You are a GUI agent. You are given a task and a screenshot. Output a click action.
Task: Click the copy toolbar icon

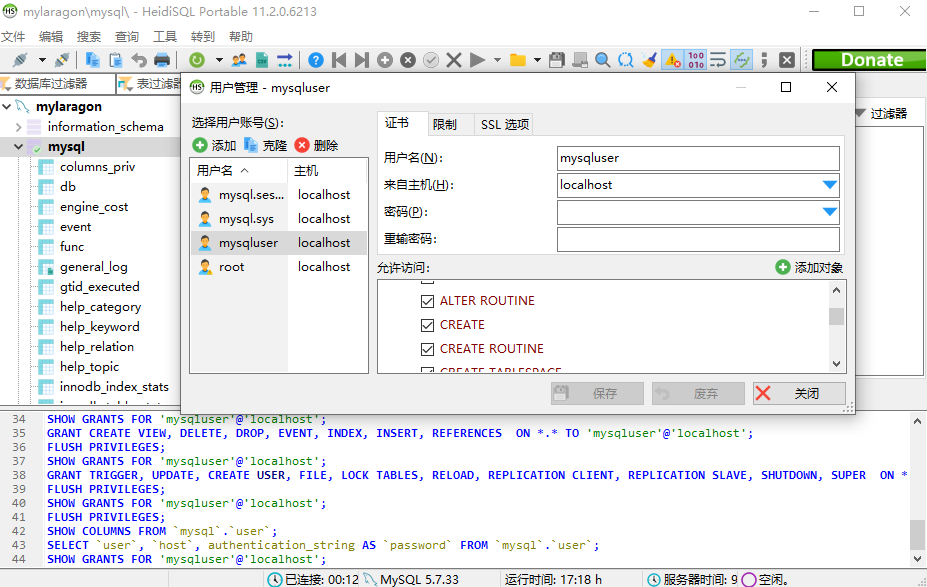(92, 60)
